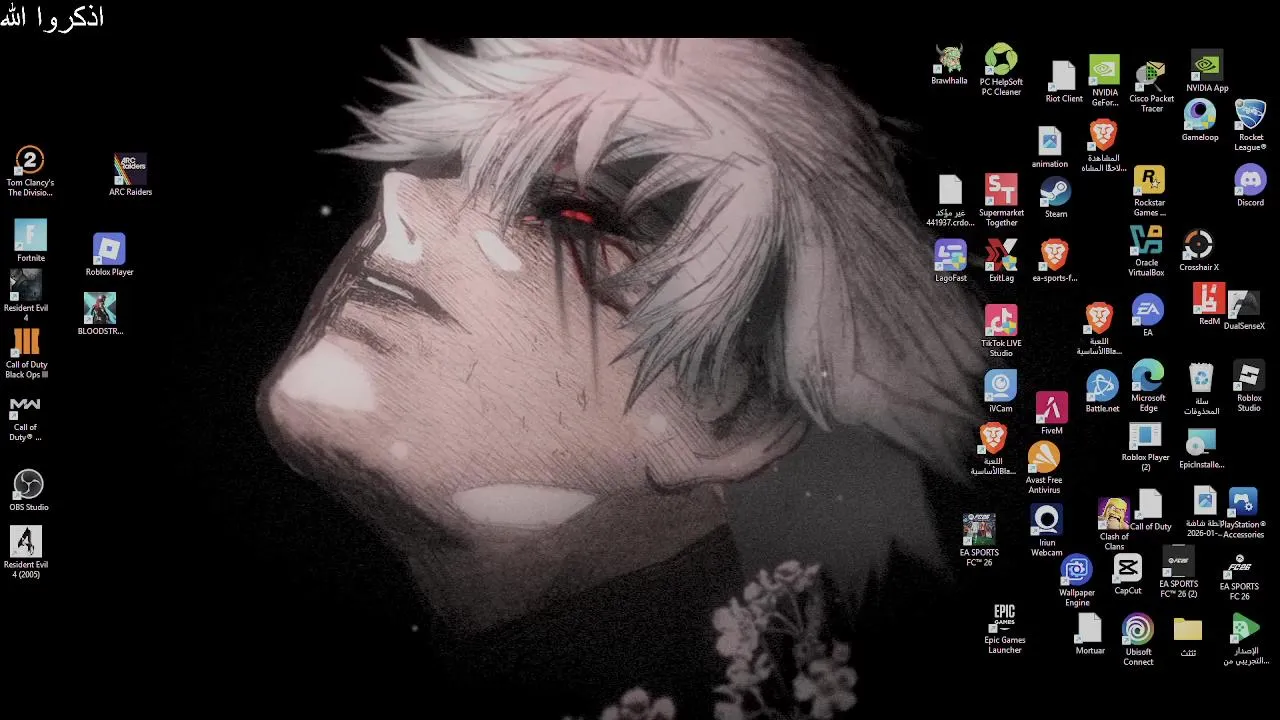Launch EA SPORTS FC 26 white logo icon
The height and width of the screenshot is (720, 1280).
(1239, 577)
